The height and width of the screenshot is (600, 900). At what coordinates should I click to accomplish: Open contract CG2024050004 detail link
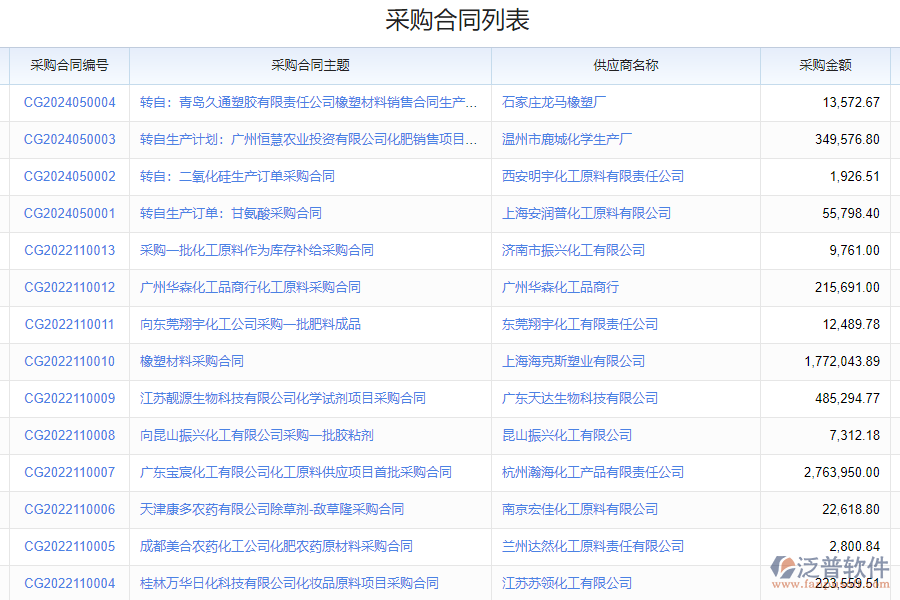tap(67, 102)
